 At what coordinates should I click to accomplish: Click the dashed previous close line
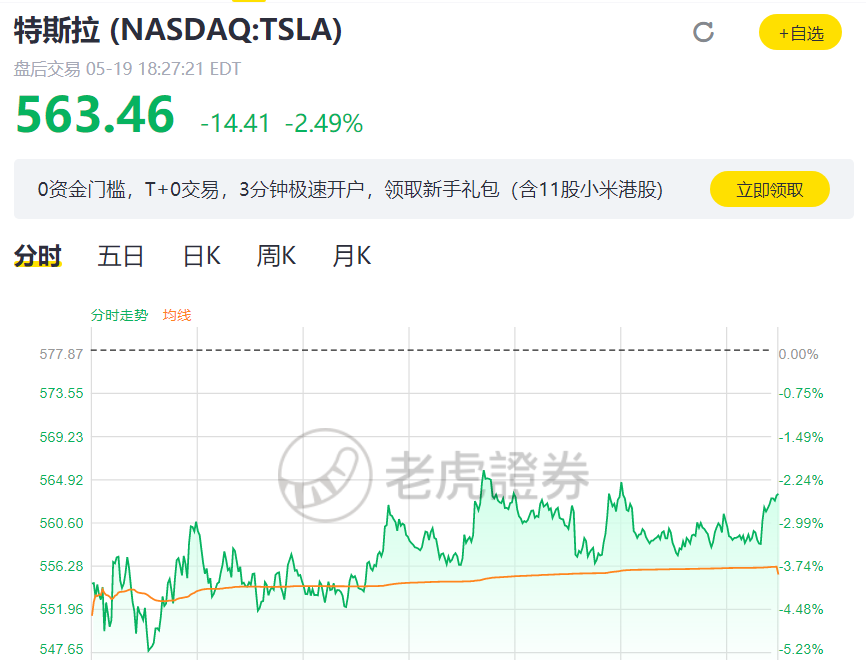430,351
